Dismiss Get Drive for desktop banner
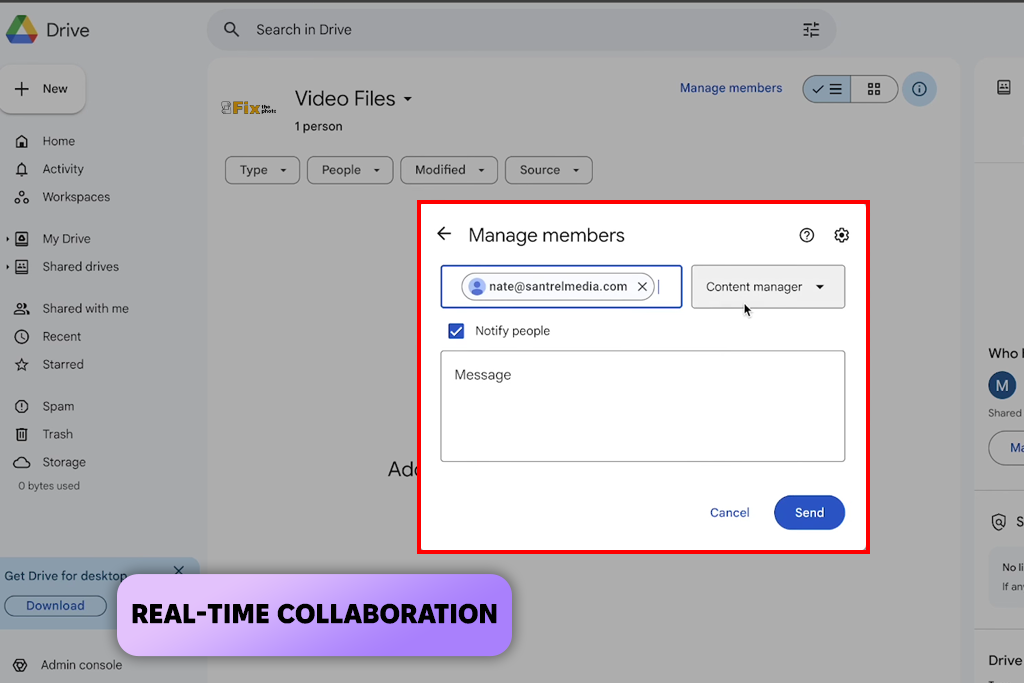Image resolution: width=1024 pixels, height=683 pixels. coord(178,570)
